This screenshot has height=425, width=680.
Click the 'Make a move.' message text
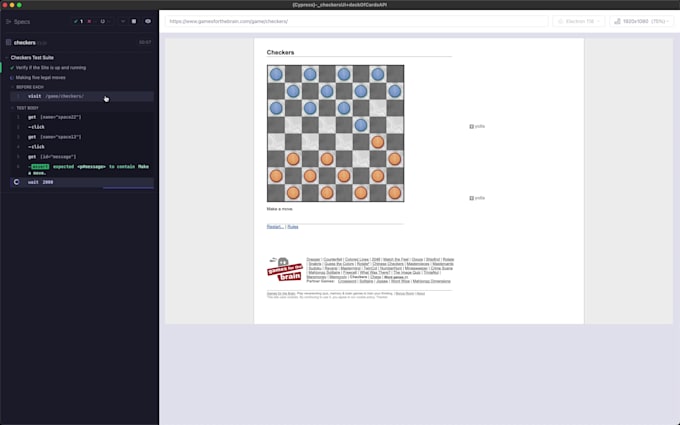280,209
